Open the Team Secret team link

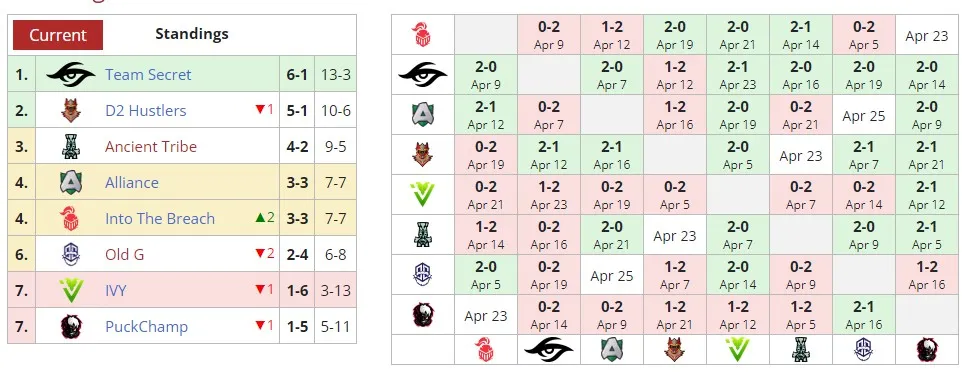pos(148,74)
